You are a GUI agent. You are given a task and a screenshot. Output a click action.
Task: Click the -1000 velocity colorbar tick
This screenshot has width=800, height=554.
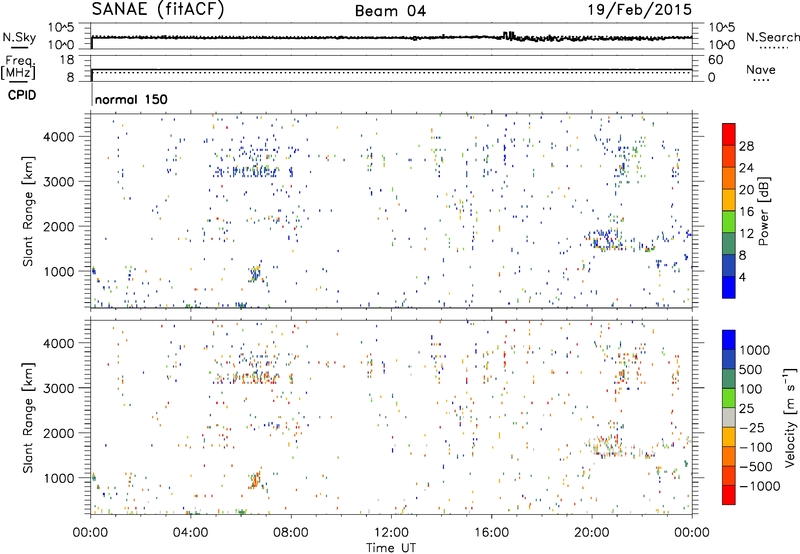click(x=760, y=486)
